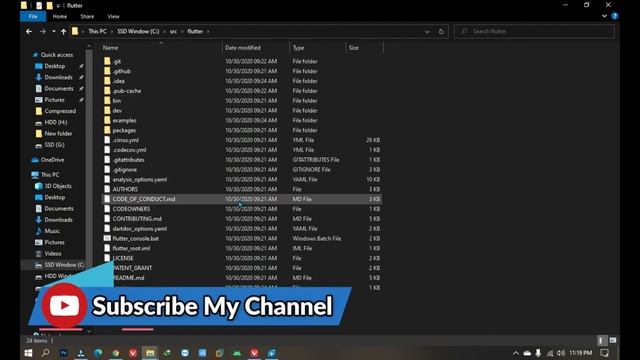Show hidden system tray icons
640x360 pixels.
(x=516, y=353)
